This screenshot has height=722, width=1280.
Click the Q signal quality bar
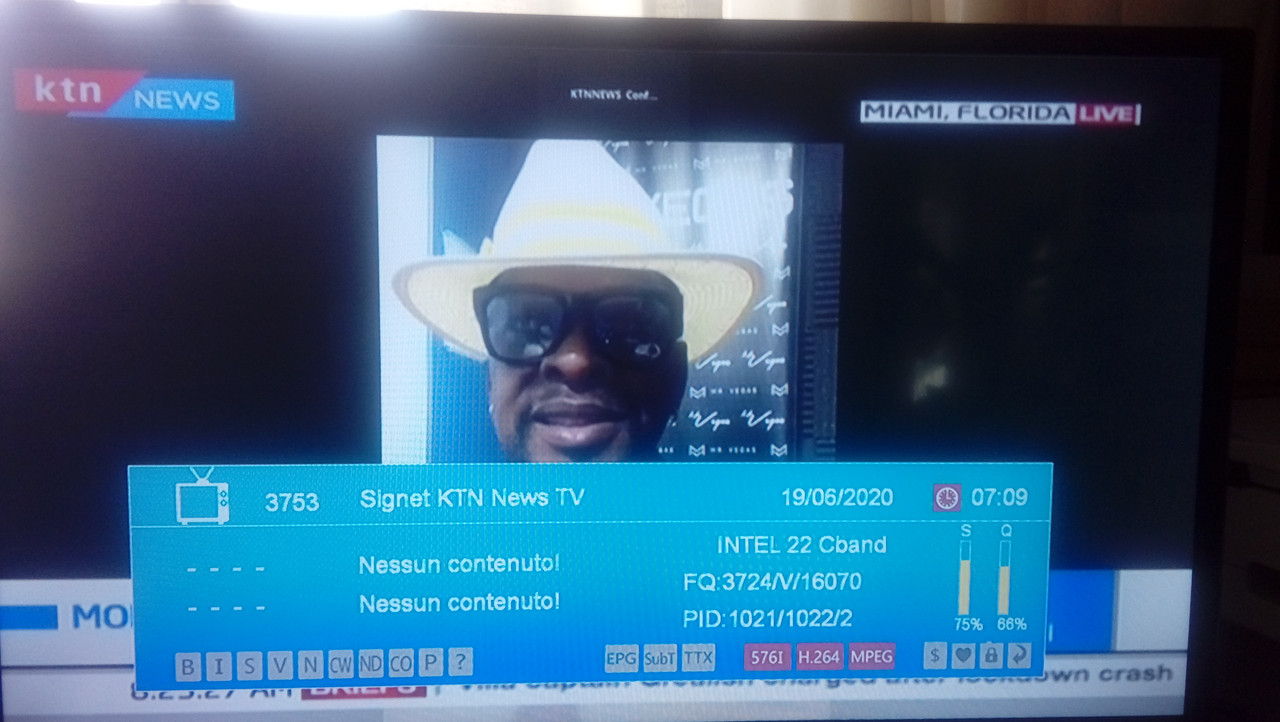coord(1005,578)
